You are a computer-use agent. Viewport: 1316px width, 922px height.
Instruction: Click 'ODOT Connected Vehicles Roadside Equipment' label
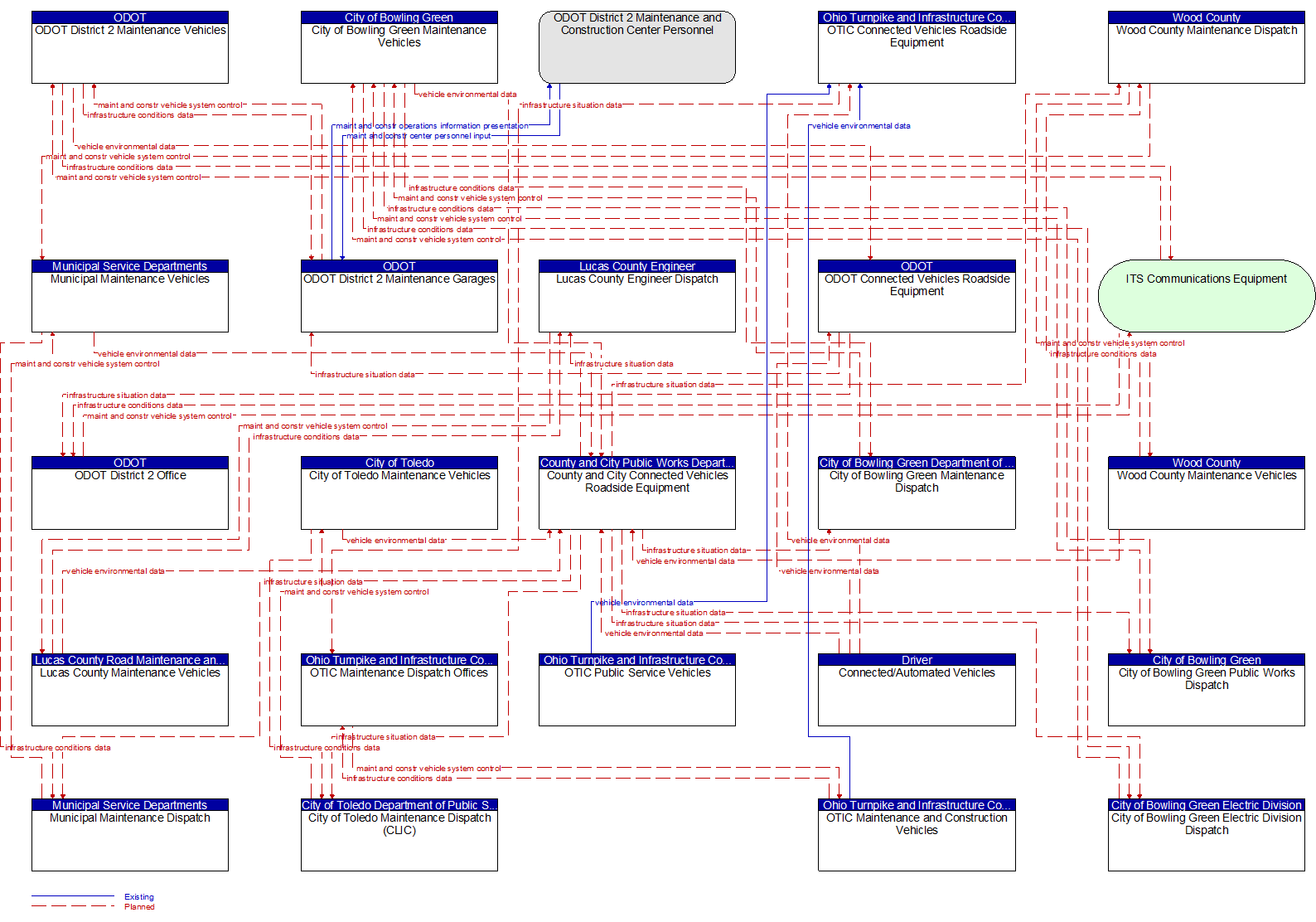tap(917, 285)
